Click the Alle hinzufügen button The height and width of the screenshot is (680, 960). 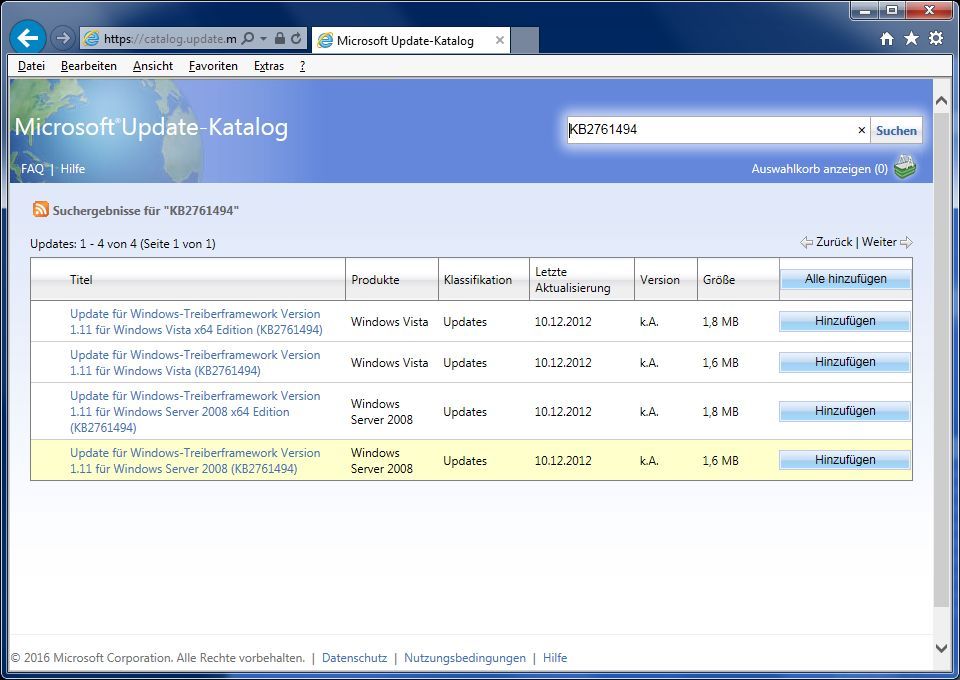[845, 279]
